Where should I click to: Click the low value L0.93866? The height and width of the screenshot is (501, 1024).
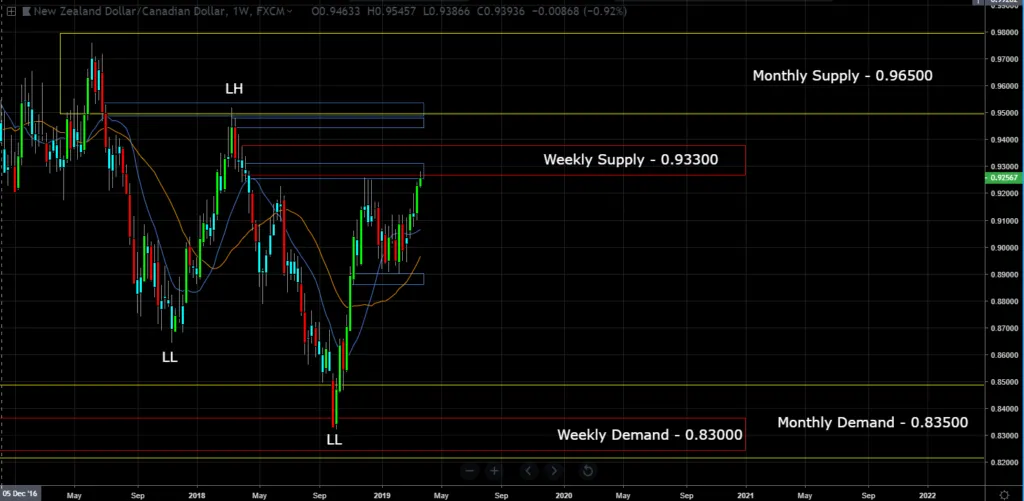pyautogui.click(x=449, y=11)
